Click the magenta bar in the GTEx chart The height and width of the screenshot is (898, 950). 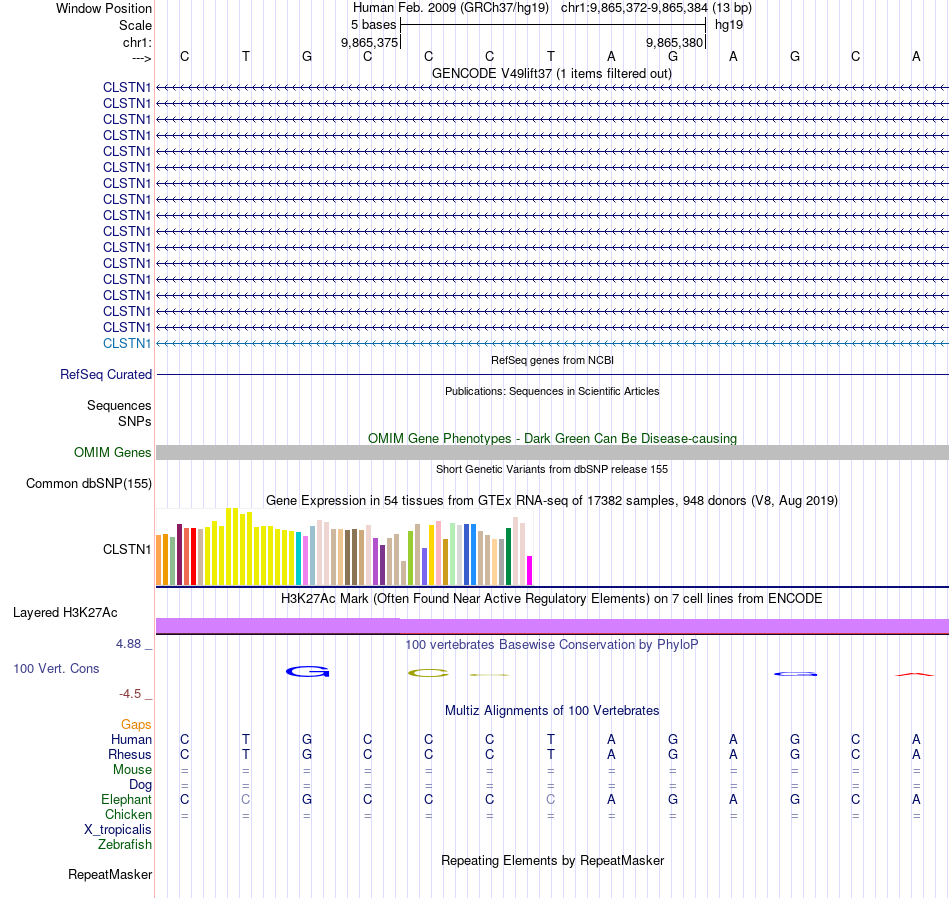click(530, 570)
